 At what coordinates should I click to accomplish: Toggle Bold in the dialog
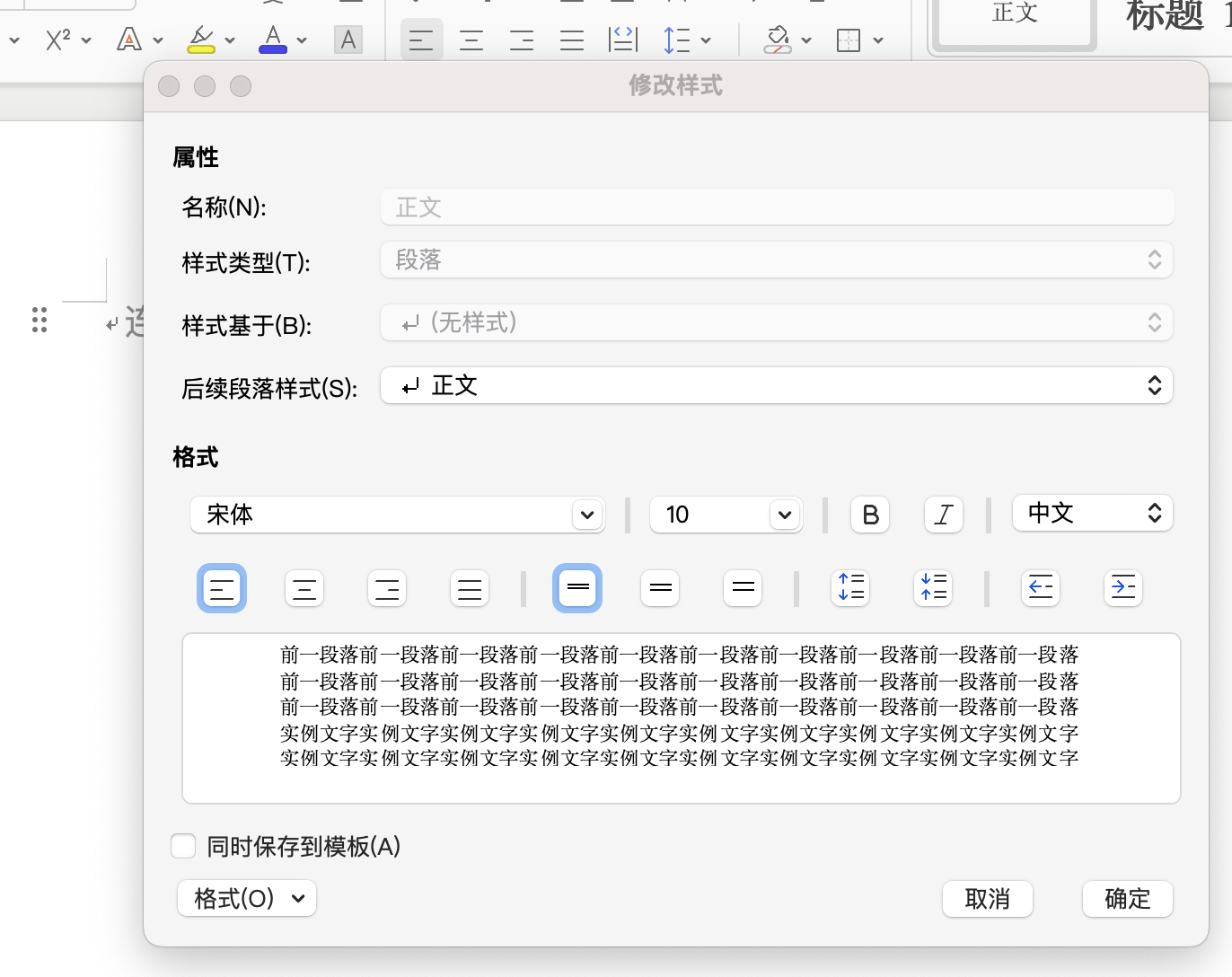coord(870,515)
